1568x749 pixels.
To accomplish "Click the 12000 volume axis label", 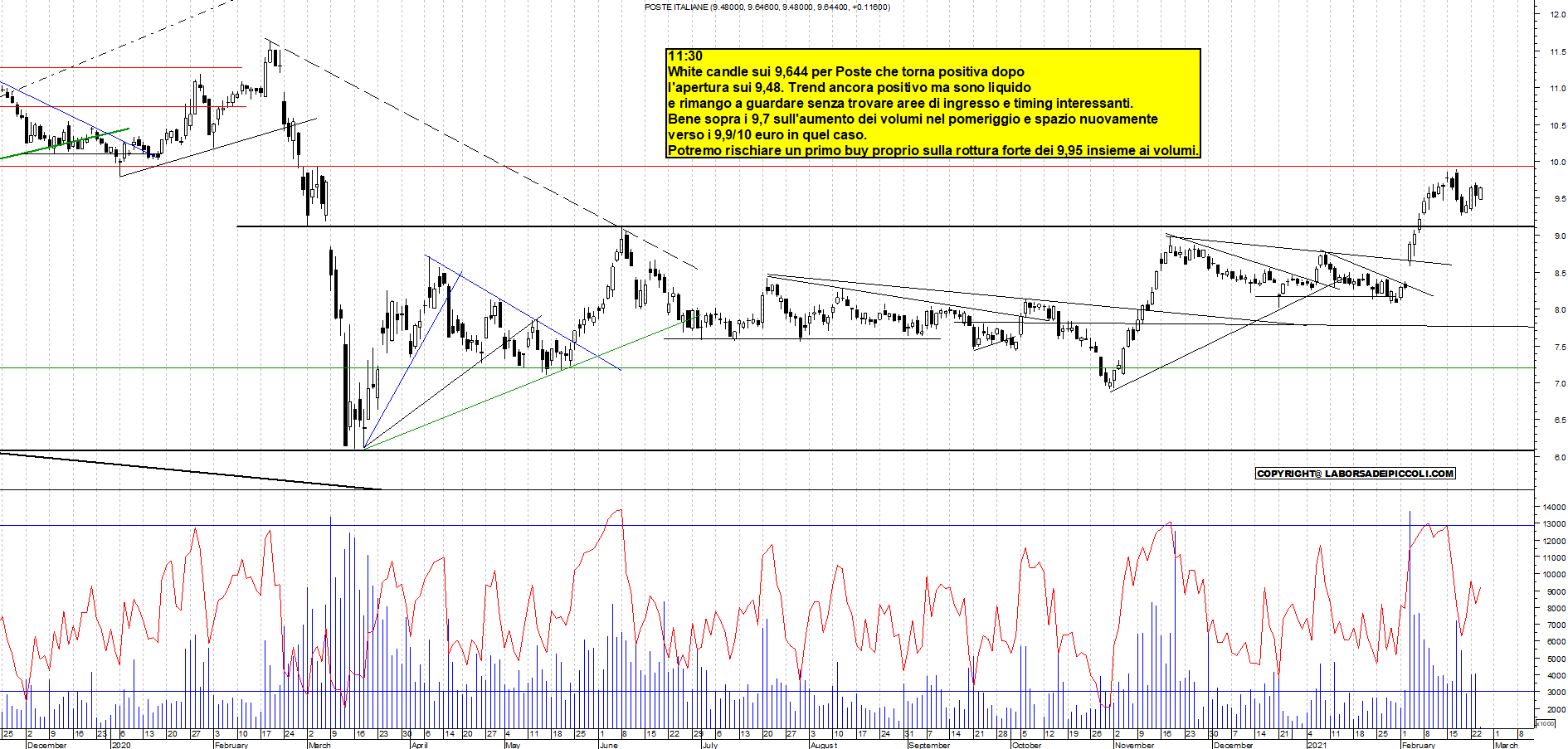I will (1555, 541).
